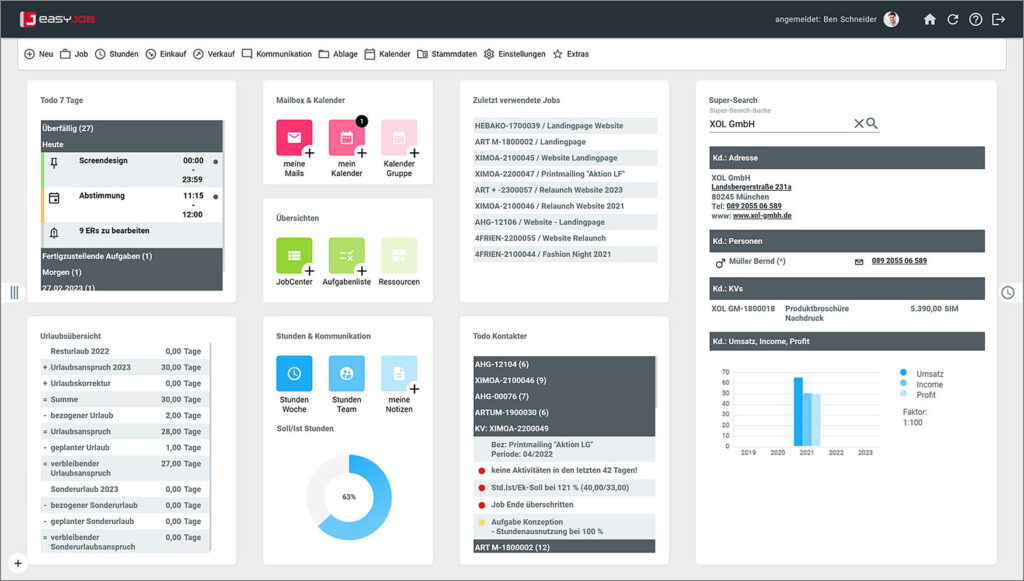This screenshot has height=581, width=1024.
Task: Open the Aufgabenliste tile
Action: click(x=346, y=256)
